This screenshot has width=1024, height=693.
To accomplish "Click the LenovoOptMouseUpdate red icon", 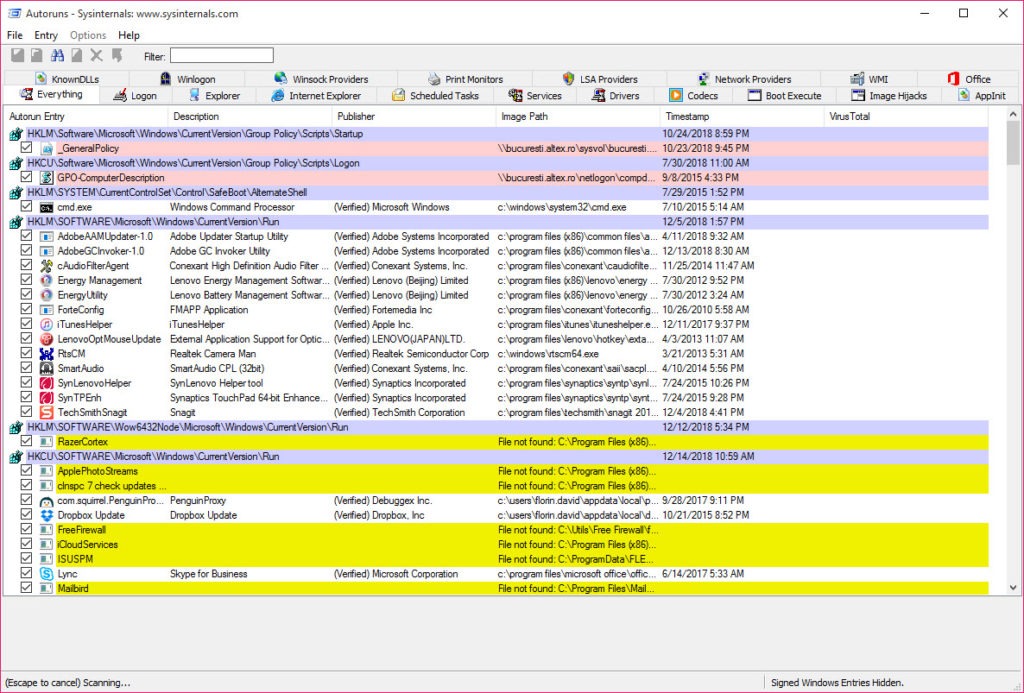I will tap(46, 339).
